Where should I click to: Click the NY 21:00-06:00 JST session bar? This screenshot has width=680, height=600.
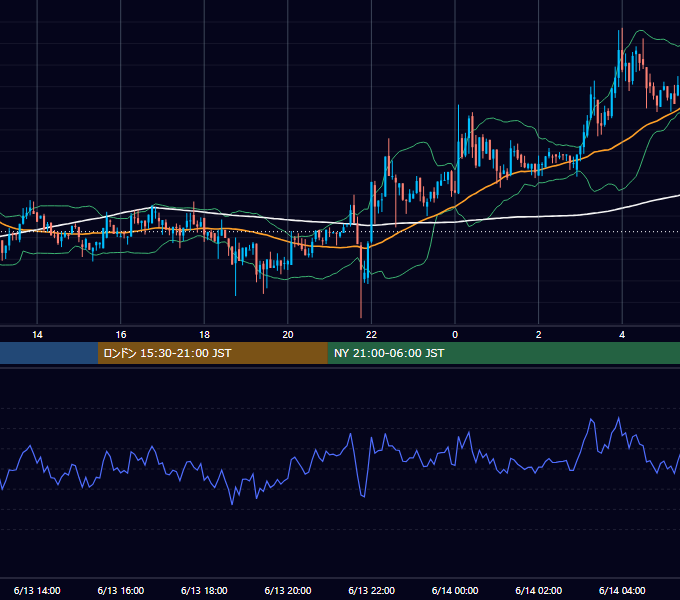click(x=503, y=353)
